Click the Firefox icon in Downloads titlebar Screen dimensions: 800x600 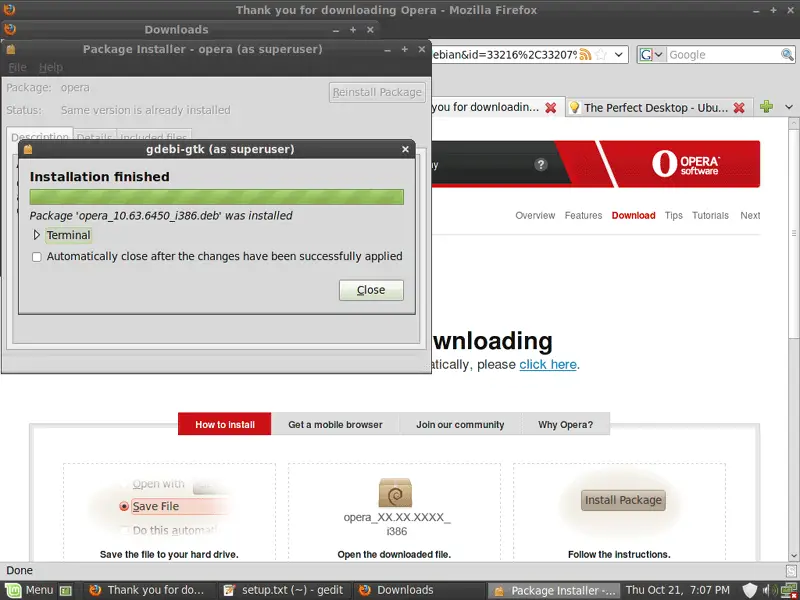(x=9, y=30)
